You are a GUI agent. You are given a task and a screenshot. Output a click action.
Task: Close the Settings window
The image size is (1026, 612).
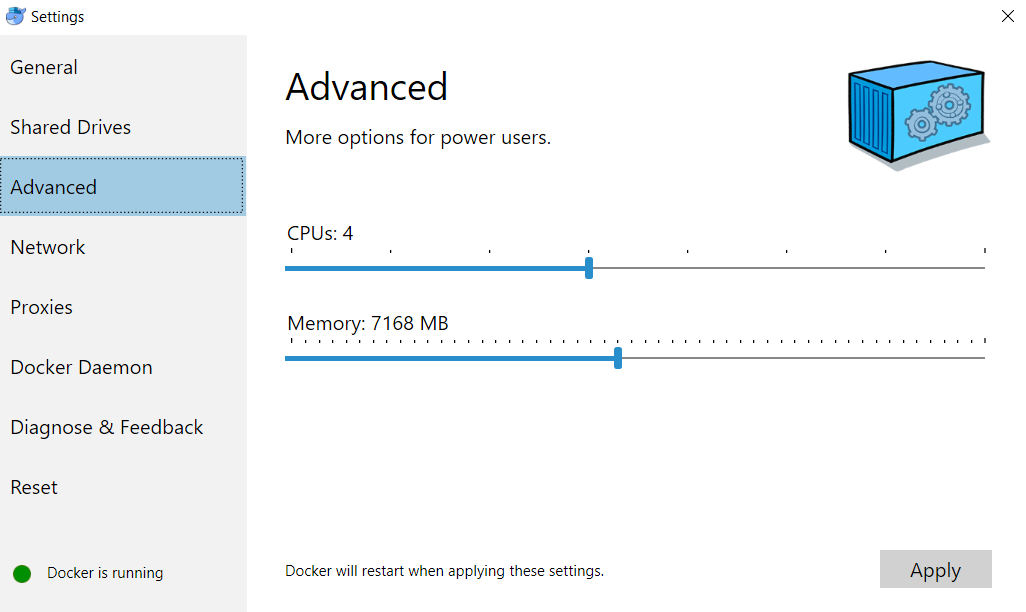click(x=1007, y=16)
